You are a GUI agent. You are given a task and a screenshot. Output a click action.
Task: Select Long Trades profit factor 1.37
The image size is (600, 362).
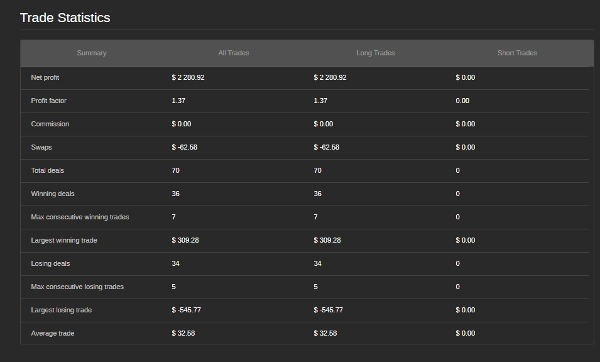coord(320,101)
